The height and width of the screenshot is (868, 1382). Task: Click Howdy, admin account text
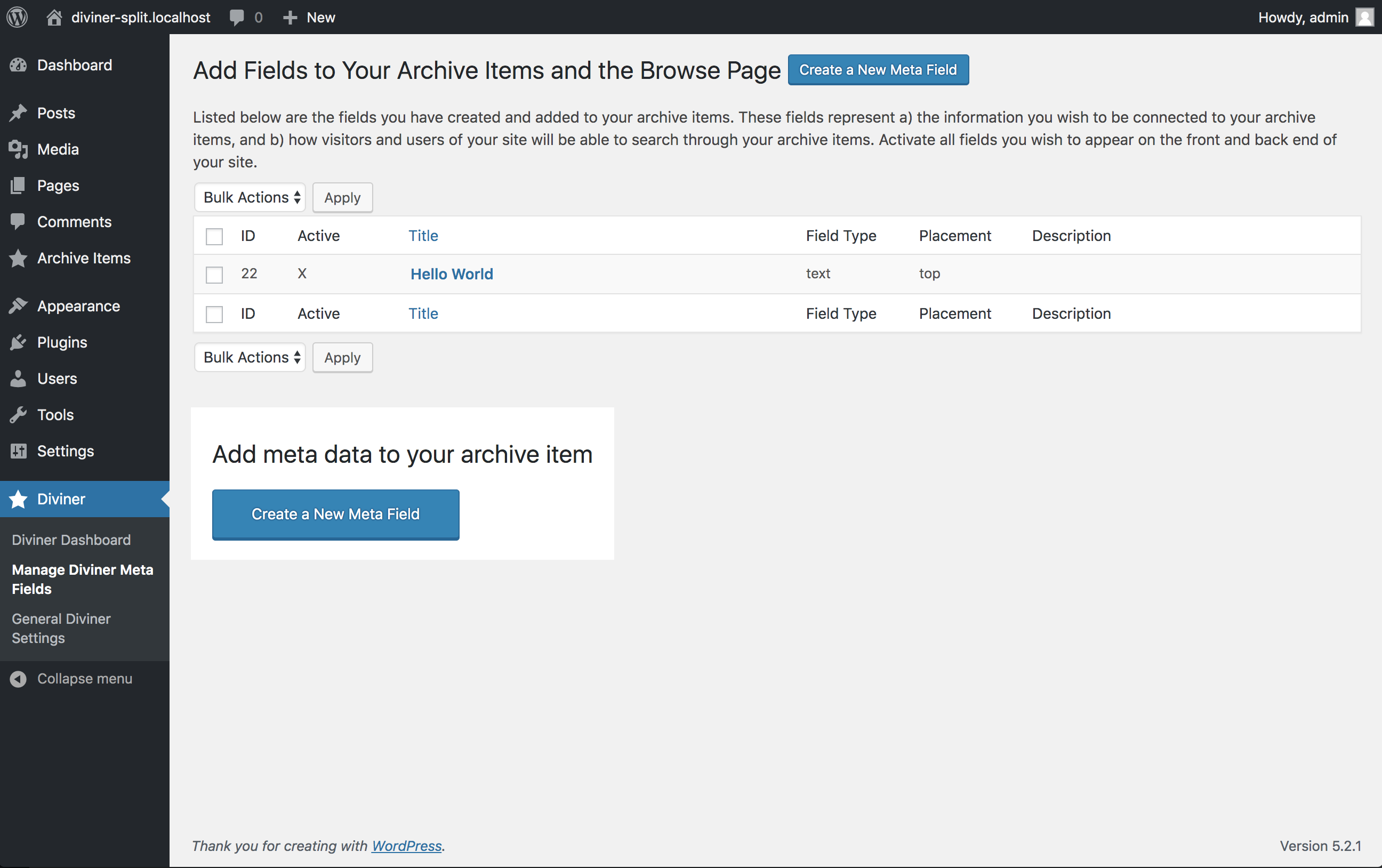(1303, 17)
